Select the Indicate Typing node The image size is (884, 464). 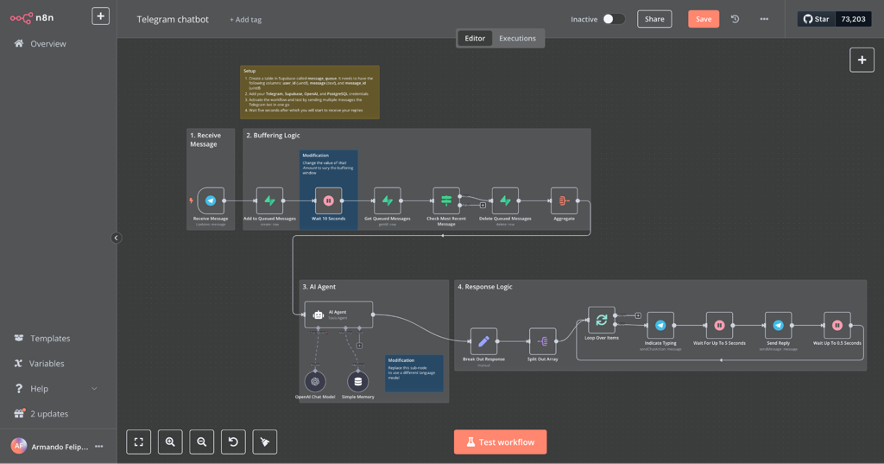click(x=660, y=325)
